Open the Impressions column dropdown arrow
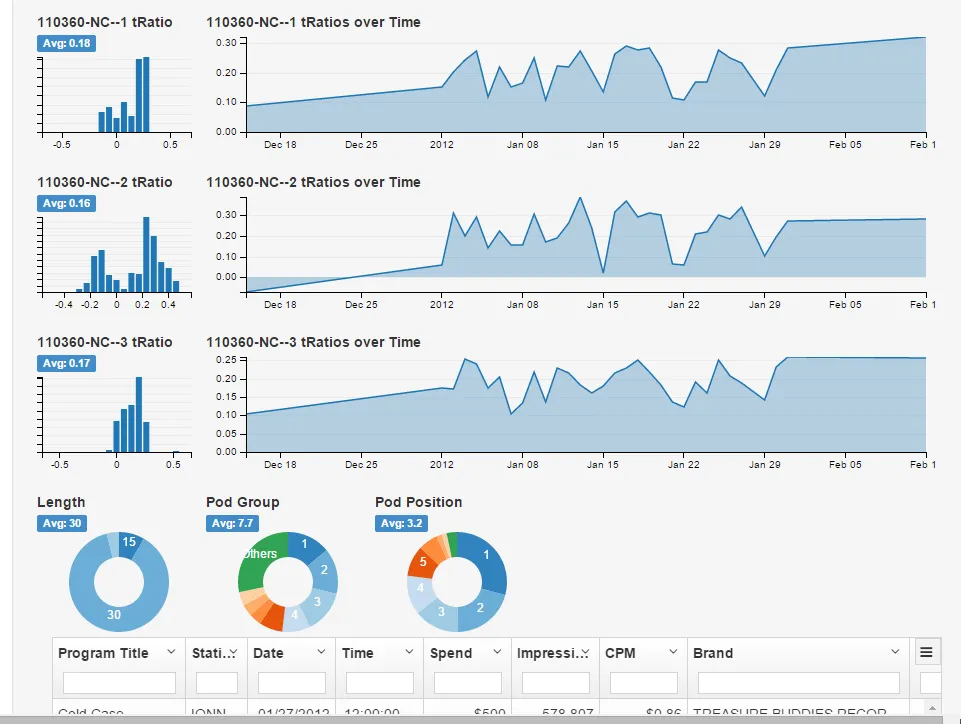 (585, 652)
